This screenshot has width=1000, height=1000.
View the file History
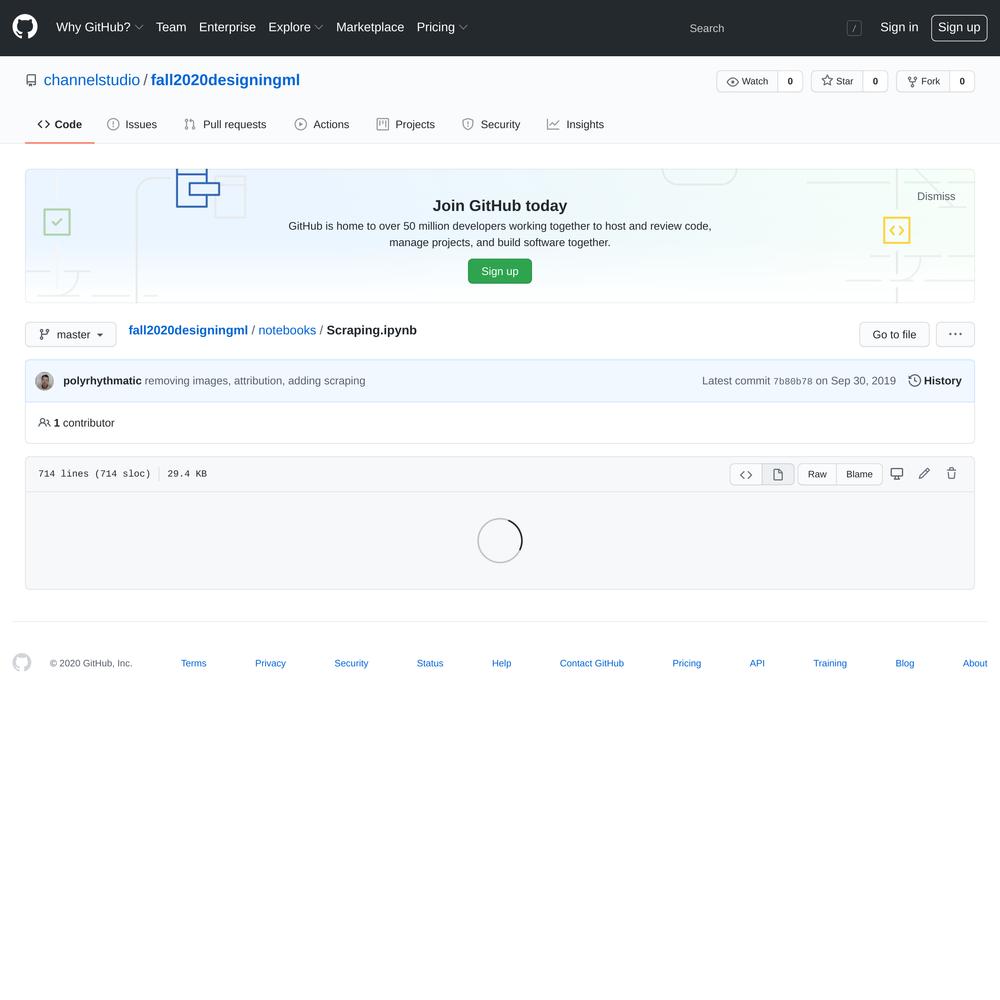coord(935,381)
